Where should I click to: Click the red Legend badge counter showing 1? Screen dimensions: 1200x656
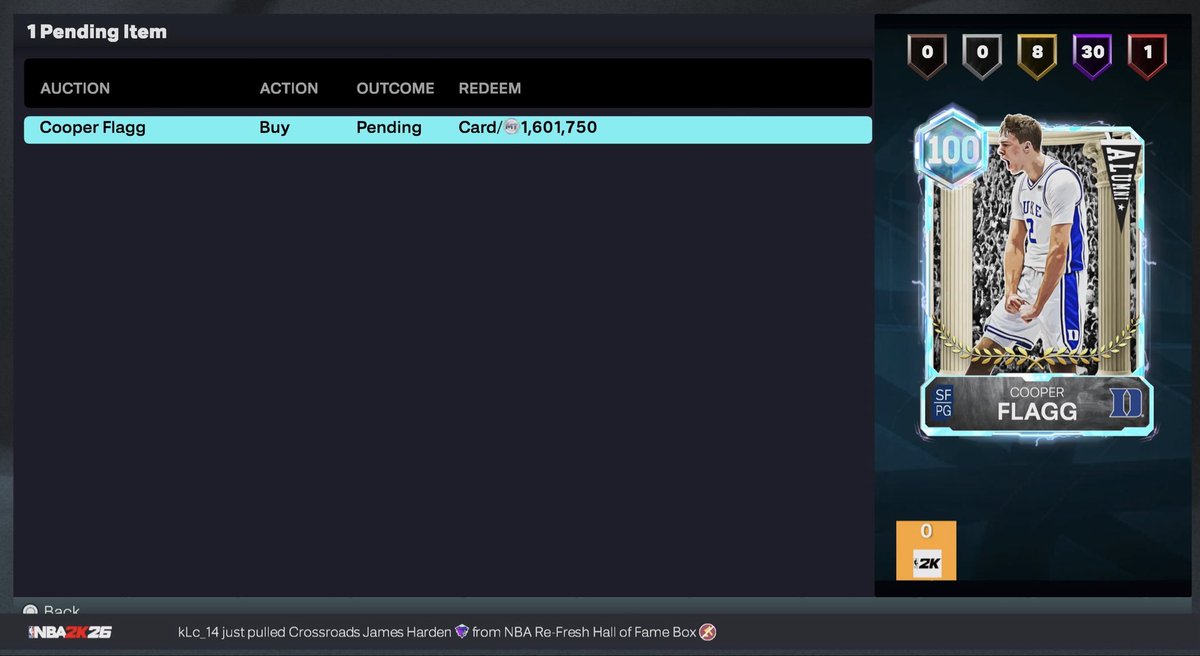1147,58
